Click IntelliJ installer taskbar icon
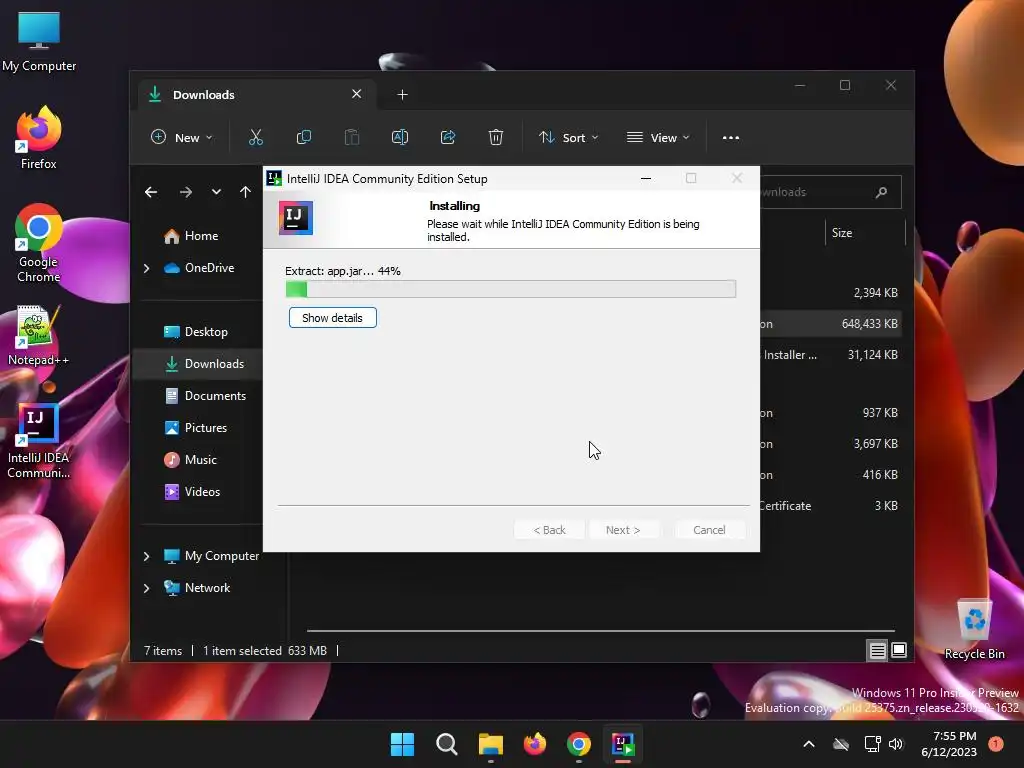This screenshot has height=768, width=1024. coord(623,744)
